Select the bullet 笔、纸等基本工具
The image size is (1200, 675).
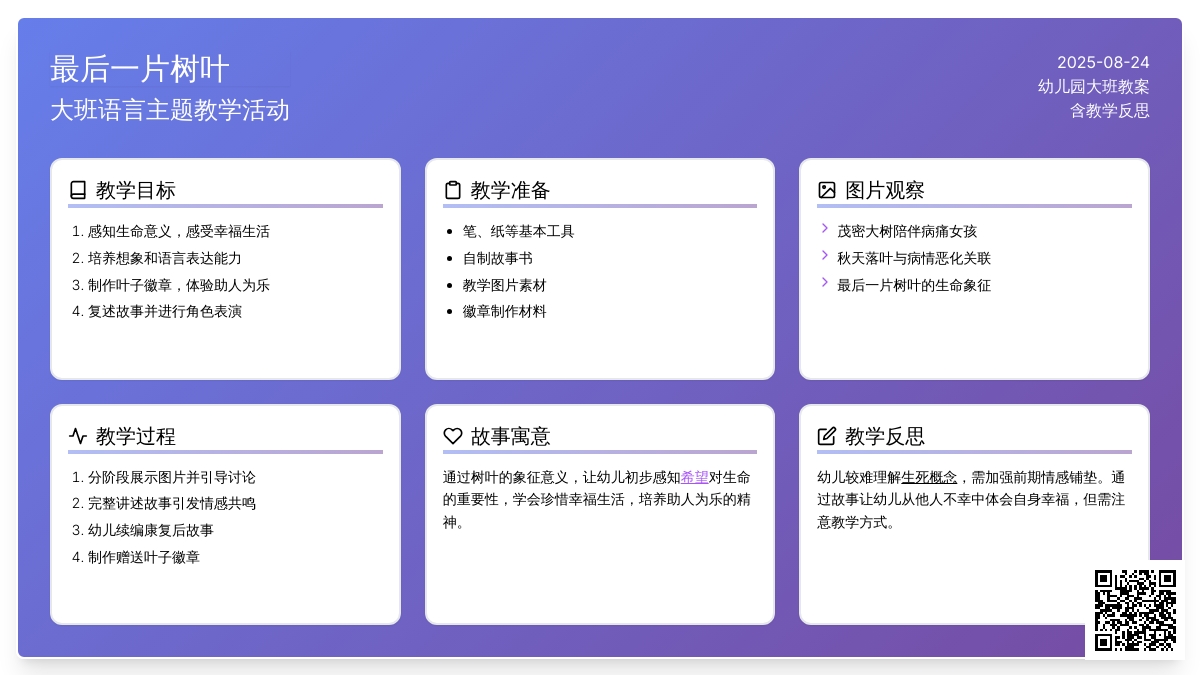518,231
